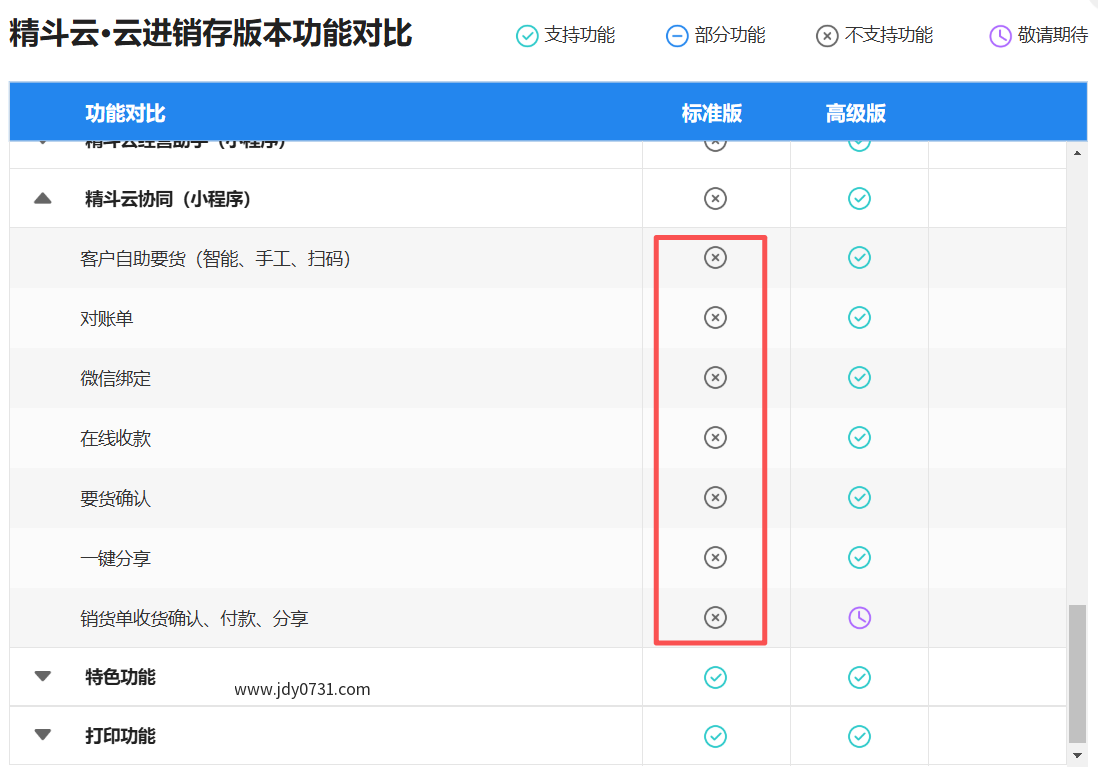Click the scrollbar down arrow
Screen dimensions: 1098x780
pos(1077,755)
